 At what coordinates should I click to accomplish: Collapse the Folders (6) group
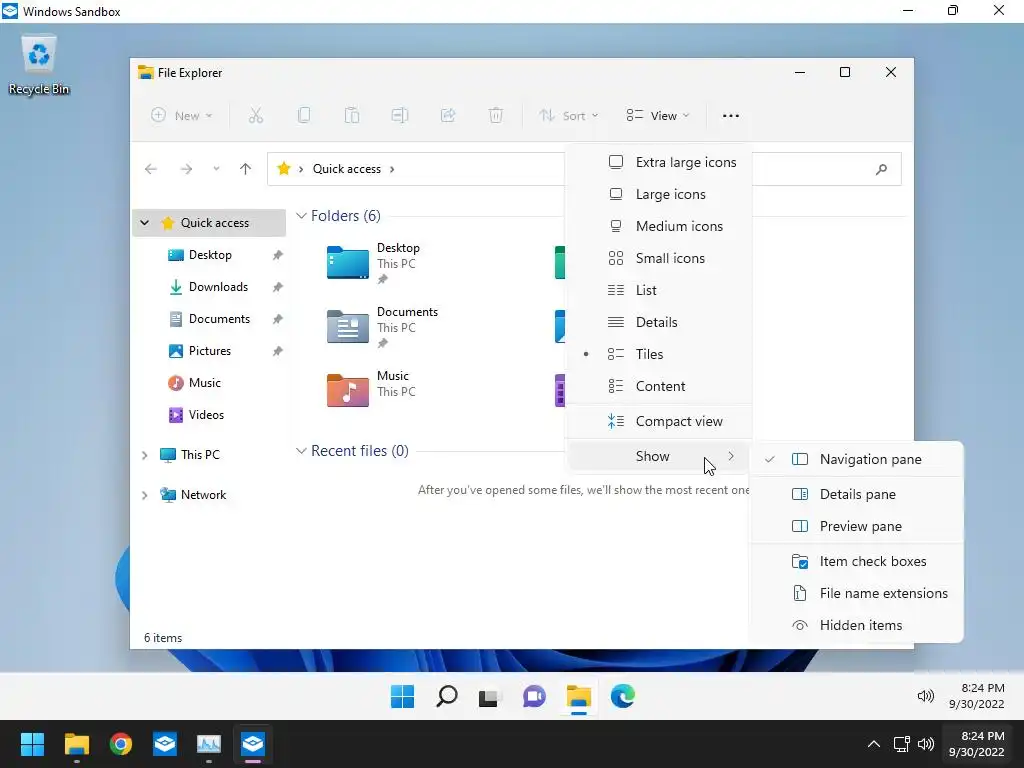point(301,216)
